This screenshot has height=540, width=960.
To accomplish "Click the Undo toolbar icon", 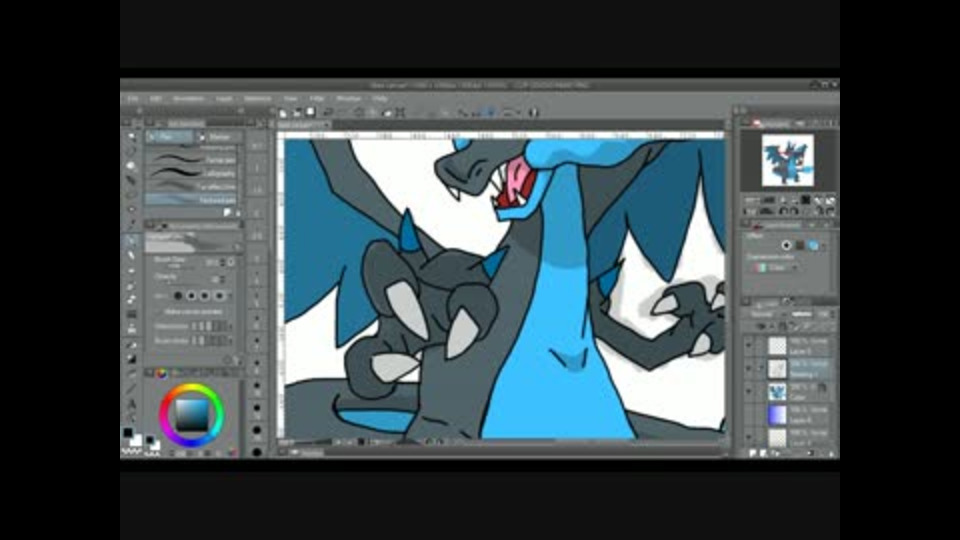I will pyautogui.click(x=329, y=113).
